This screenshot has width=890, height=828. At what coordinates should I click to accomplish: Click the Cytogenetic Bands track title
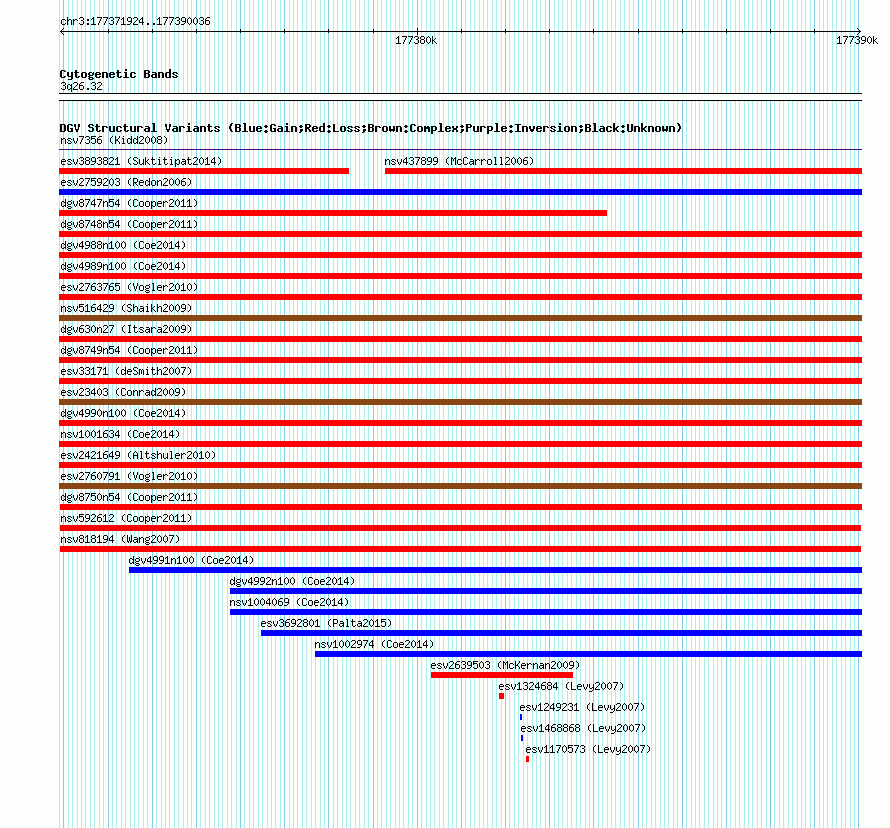(119, 74)
